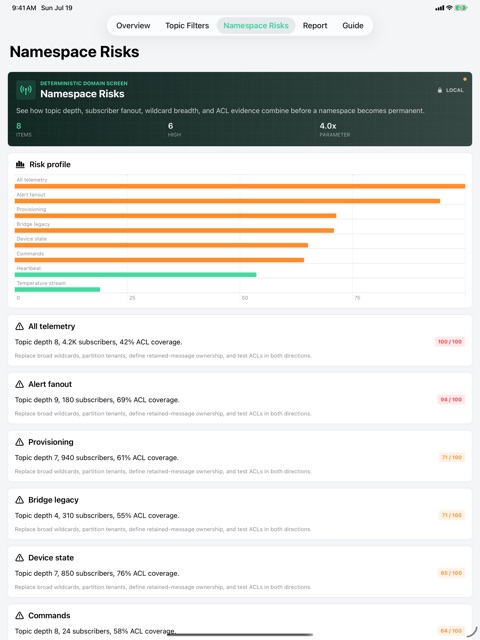Viewport: 480px width, 640px height.
Task: Click the Commands chart bar
Action: coord(159,260)
